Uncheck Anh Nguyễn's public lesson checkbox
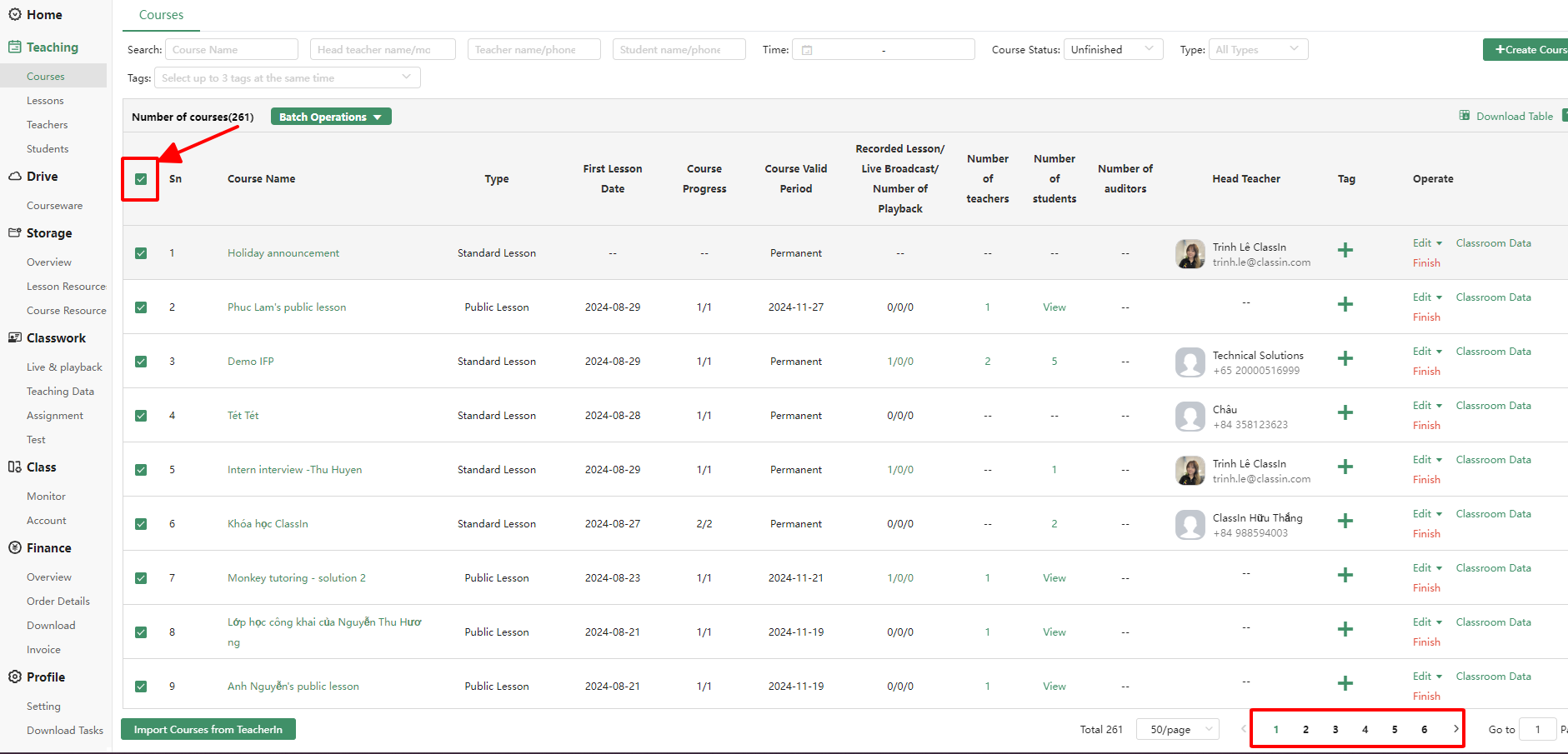The image size is (1568, 754). [141, 687]
